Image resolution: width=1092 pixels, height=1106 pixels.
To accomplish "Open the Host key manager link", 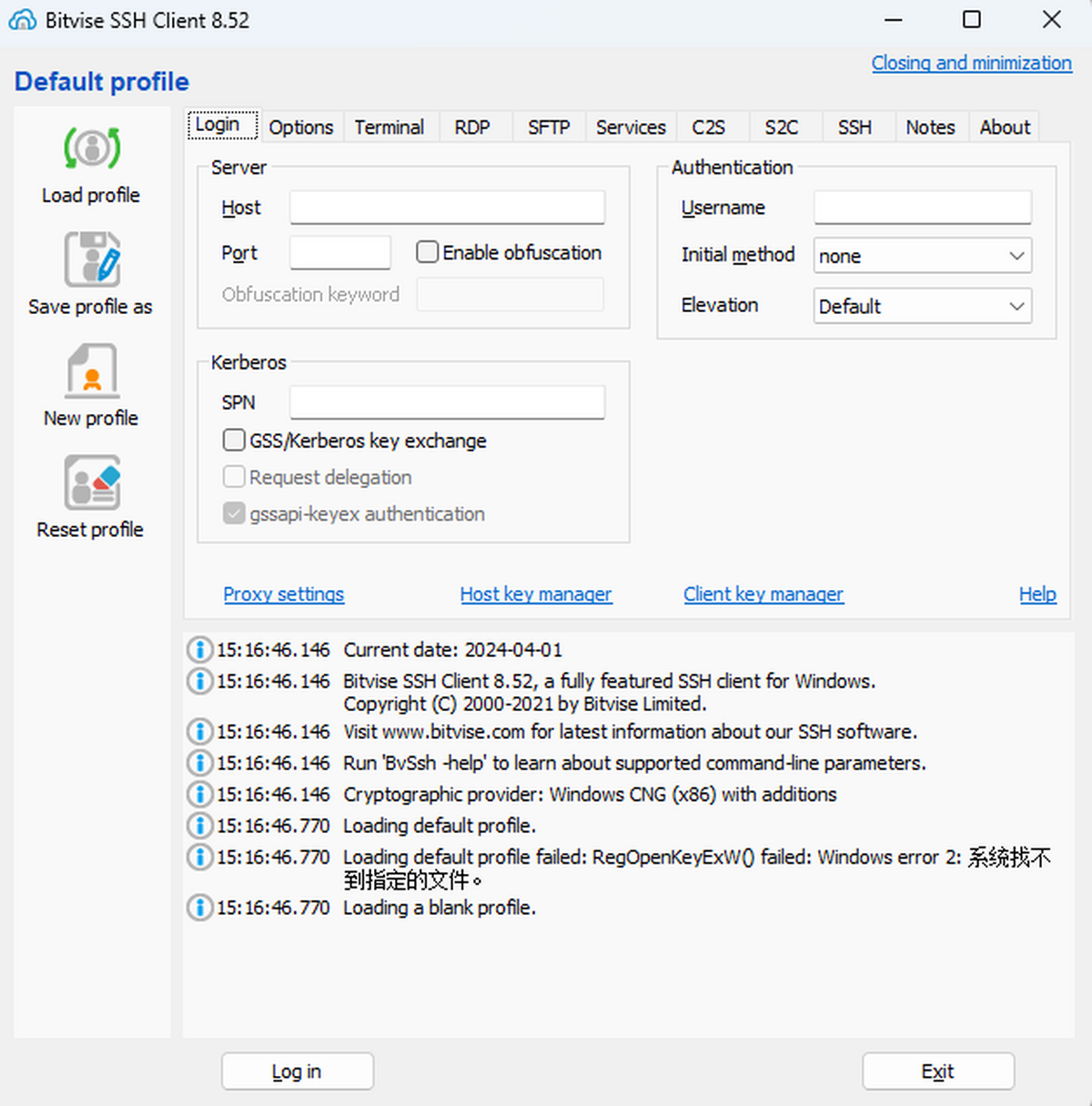I will (536, 594).
